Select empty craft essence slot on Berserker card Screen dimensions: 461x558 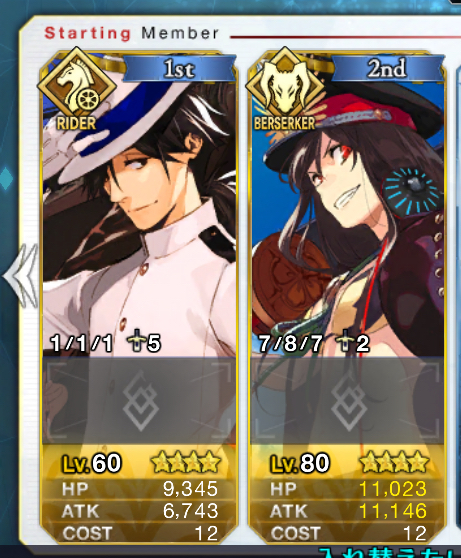pos(347,400)
